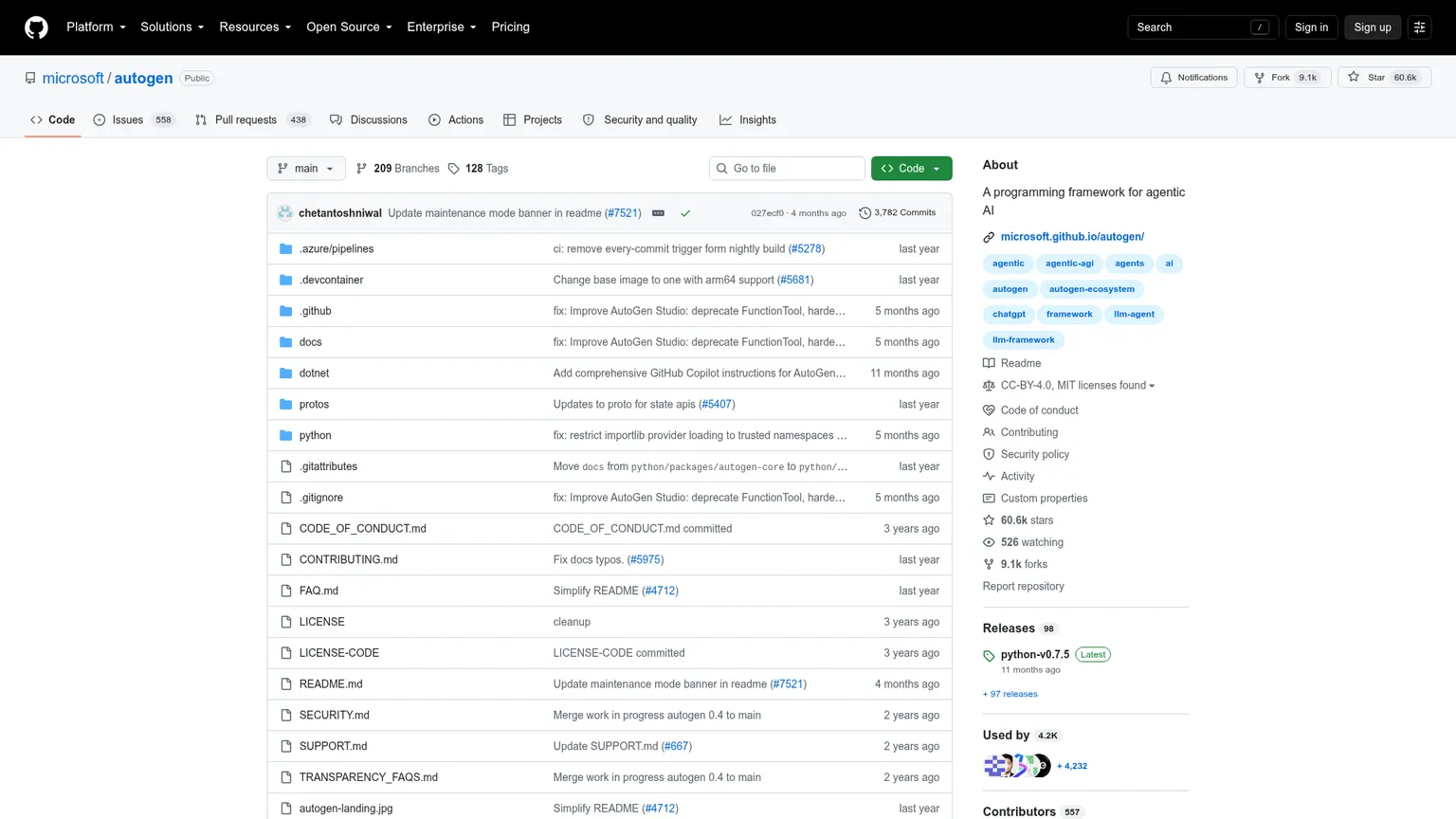Open Code of conduct in sidebar
Viewport: 1456px width, 819px height.
1039,410
